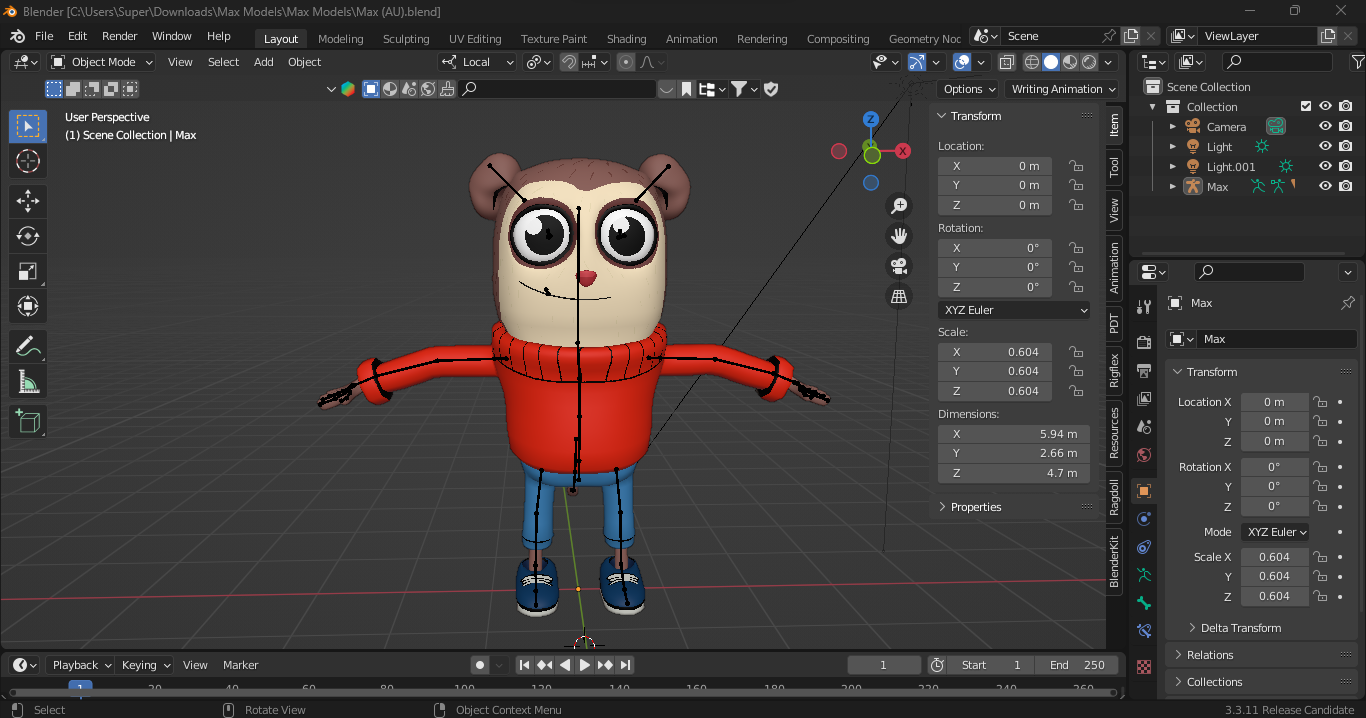1366x718 pixels.
Task: Disable Max object in renders
Action: pos(1346,186)
